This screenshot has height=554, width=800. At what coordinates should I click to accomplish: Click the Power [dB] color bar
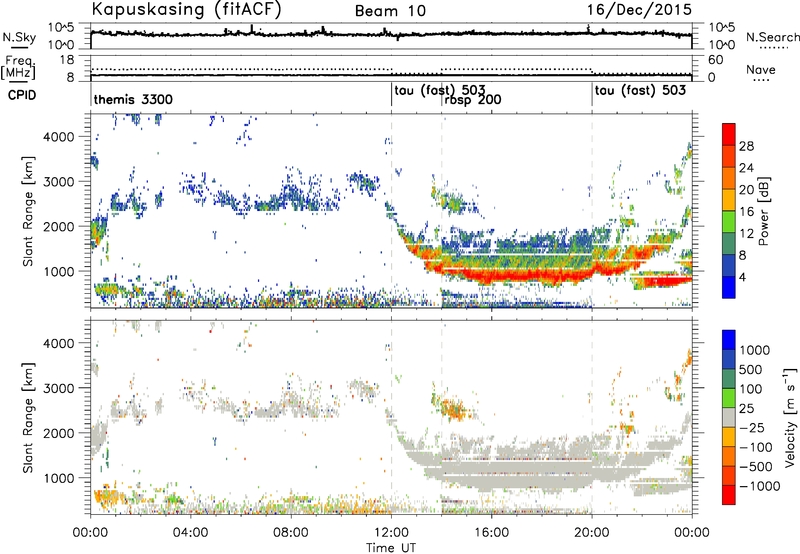(x=729, y=210)
